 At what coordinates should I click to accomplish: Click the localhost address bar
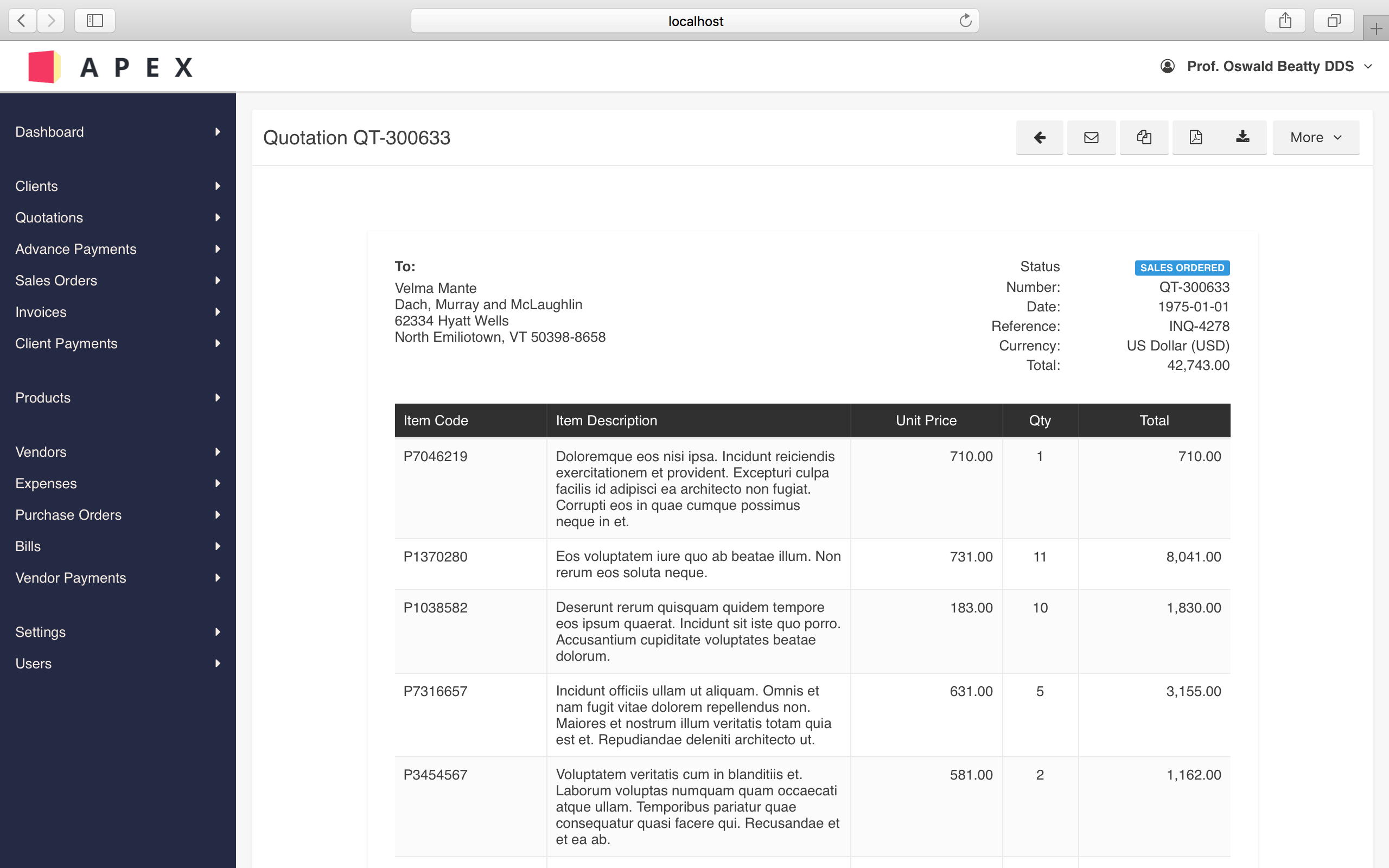coord(694,21)
